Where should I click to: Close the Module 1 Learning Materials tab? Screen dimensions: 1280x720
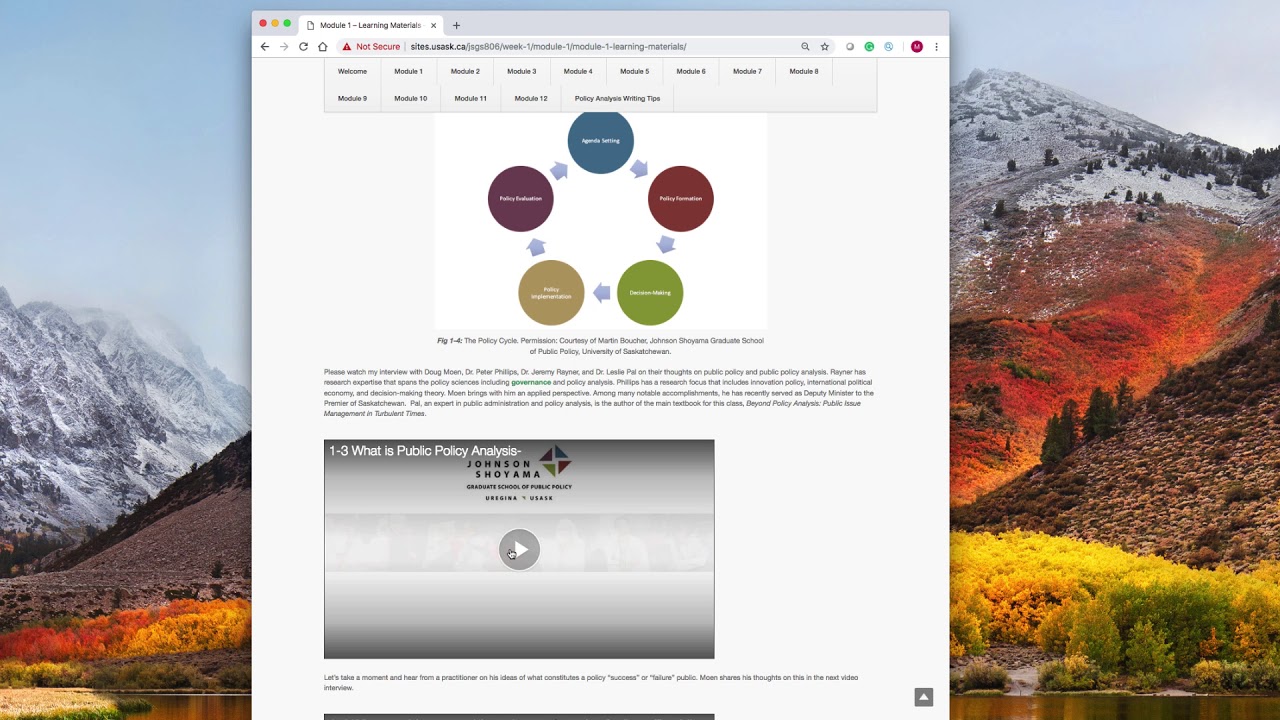point(433,25)
